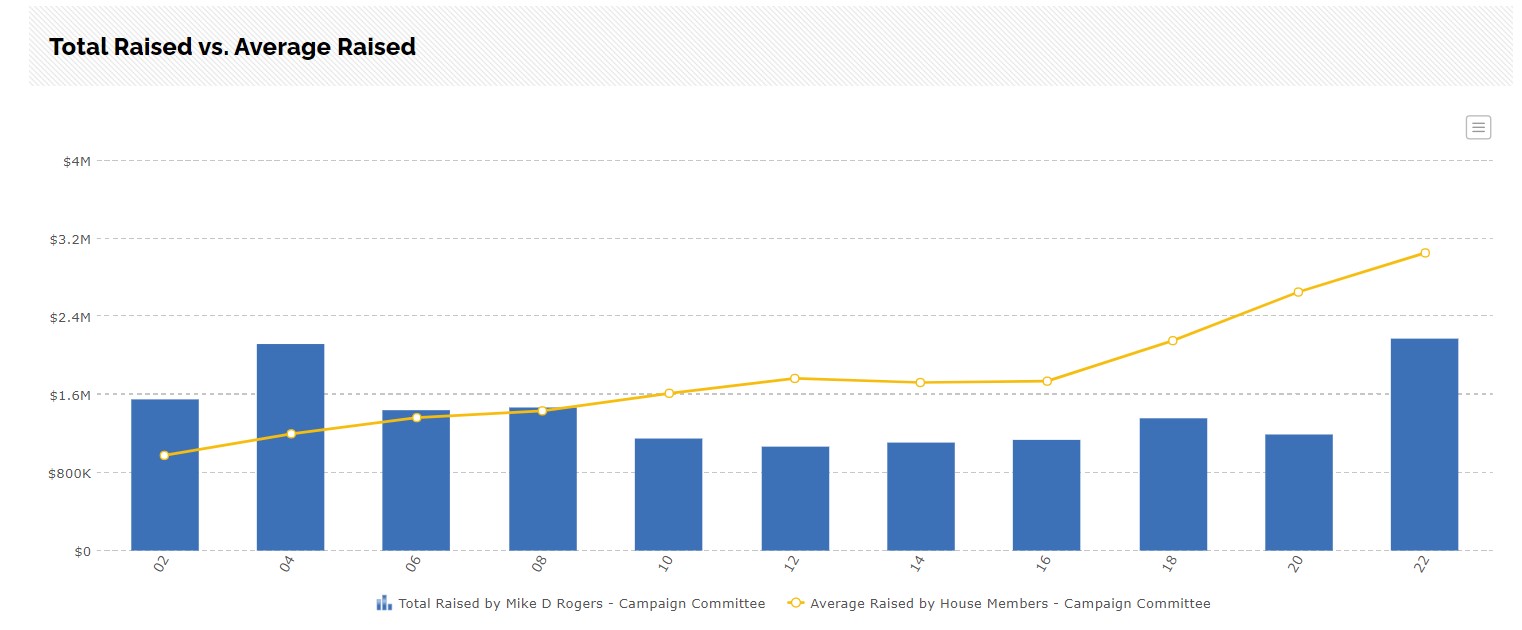Select the '08' x-axis label

coord(540,564)
